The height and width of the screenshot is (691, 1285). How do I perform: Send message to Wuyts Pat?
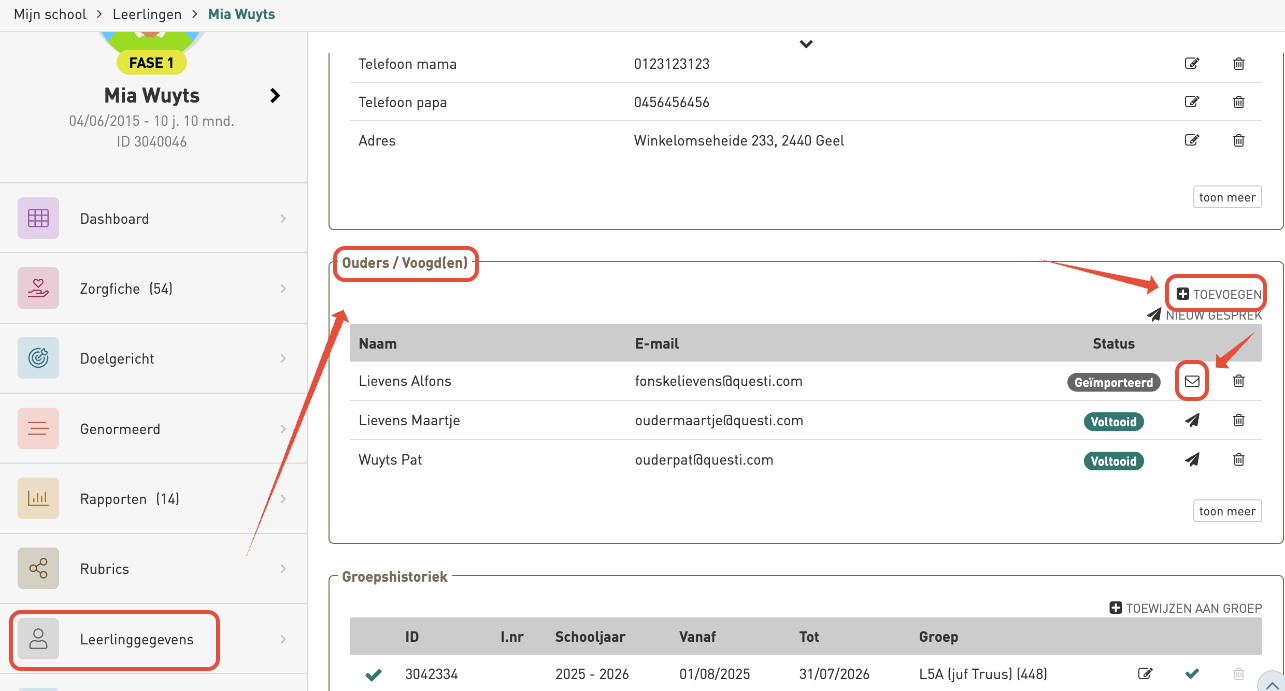tap(1192, 460)
